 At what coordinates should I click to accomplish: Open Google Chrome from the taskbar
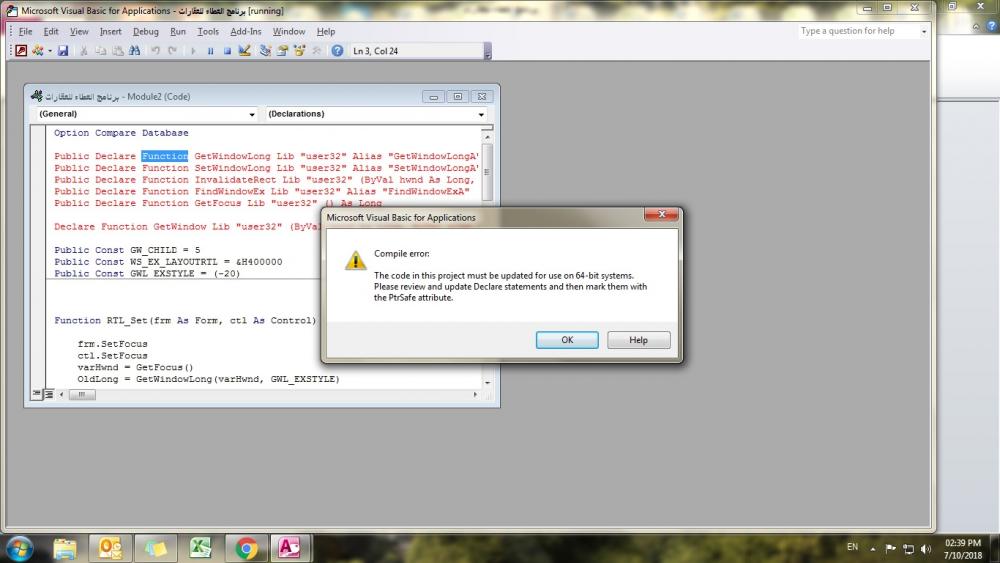click(246, 548)
